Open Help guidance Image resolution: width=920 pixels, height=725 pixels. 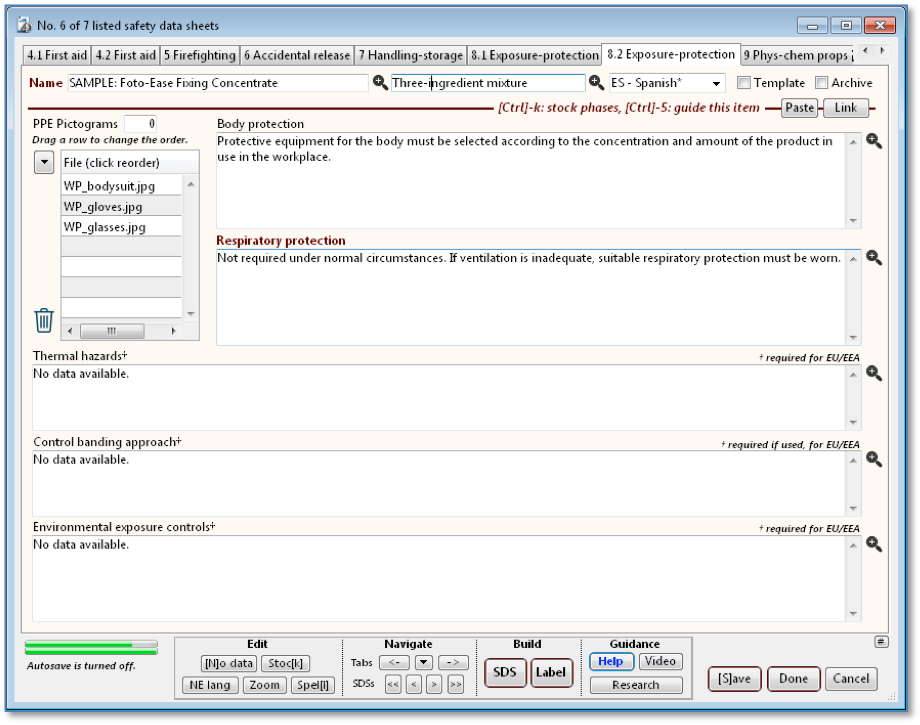[x=611, y=661]
